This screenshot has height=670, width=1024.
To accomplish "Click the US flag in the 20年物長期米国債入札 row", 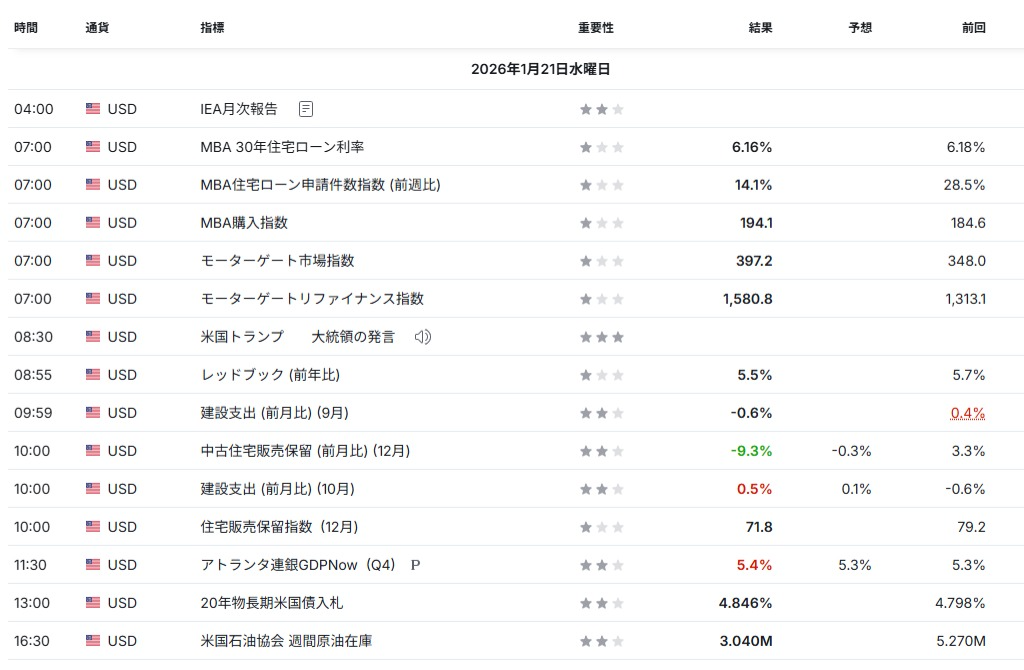I will pyautogui.click(x=93, y=603).
